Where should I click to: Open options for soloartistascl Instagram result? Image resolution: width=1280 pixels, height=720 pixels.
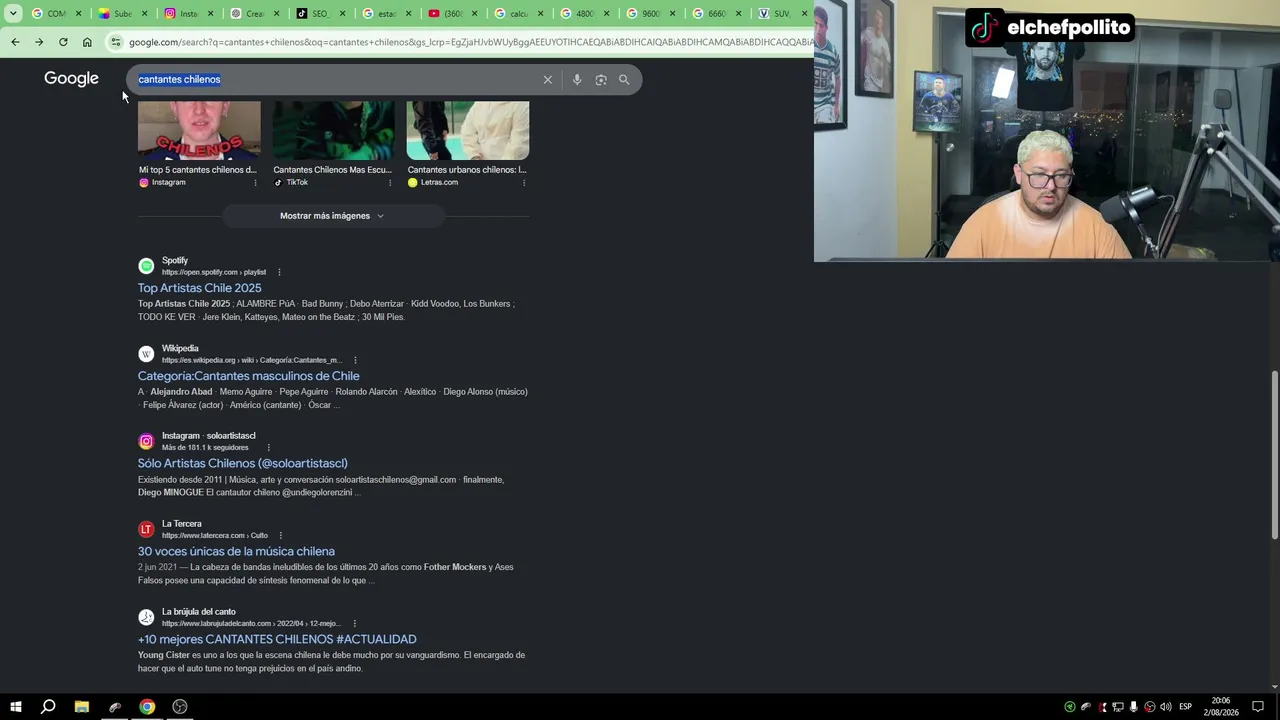pyautogui.click(x=268, y=447)
